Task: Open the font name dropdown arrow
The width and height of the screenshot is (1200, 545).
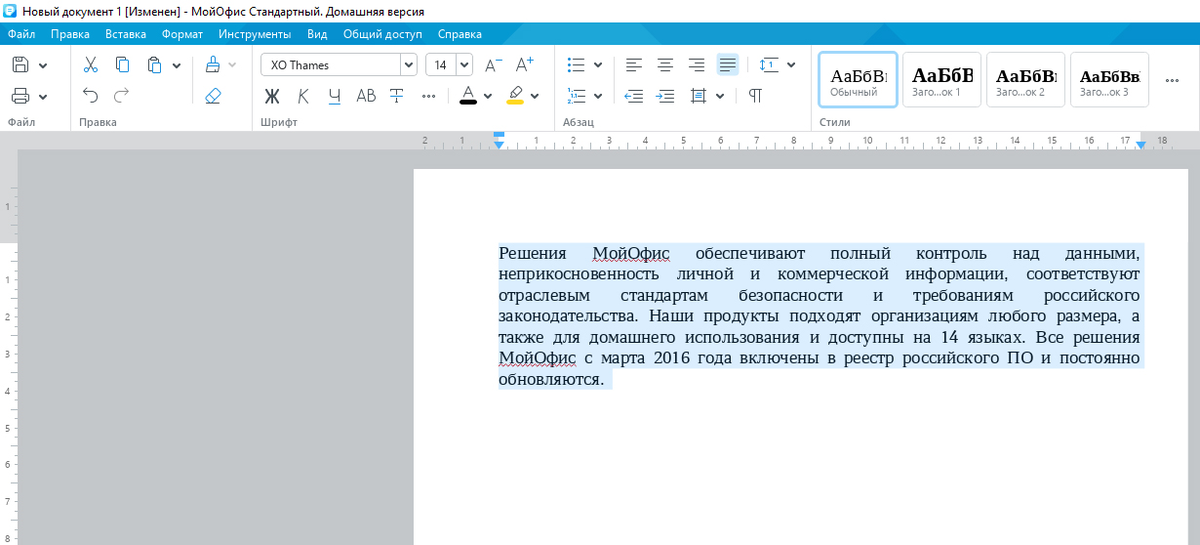Action: tap(408, 65)
